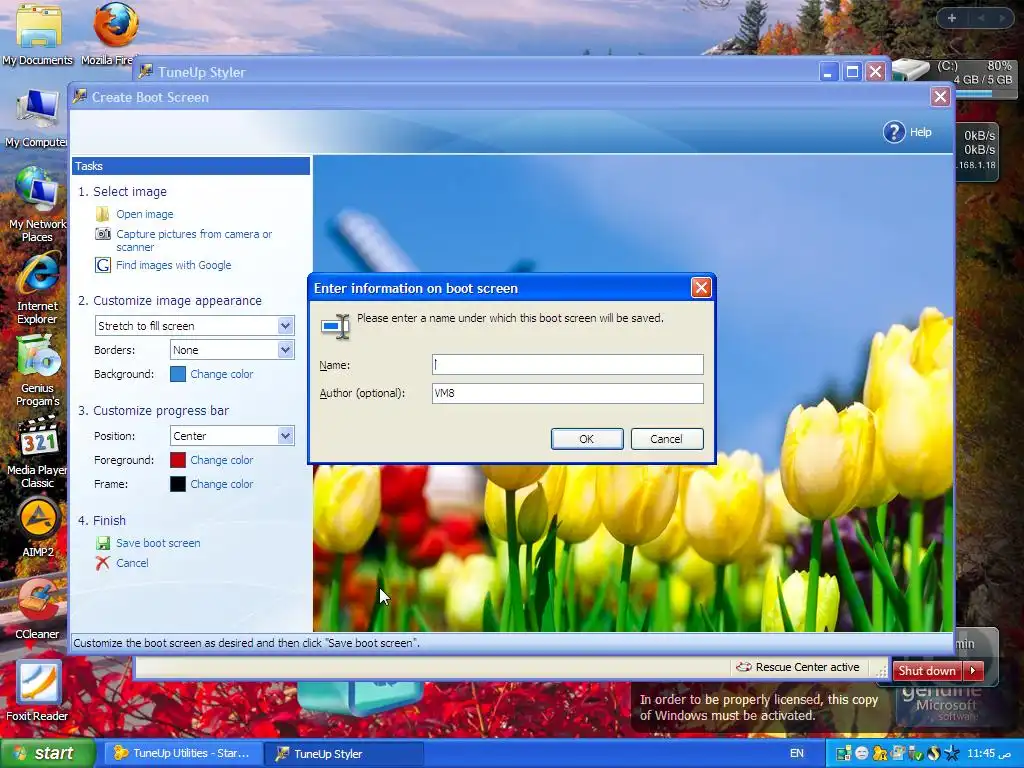Click EN language indicator in taskbar

pyautogui.click(x=797, y=754)
